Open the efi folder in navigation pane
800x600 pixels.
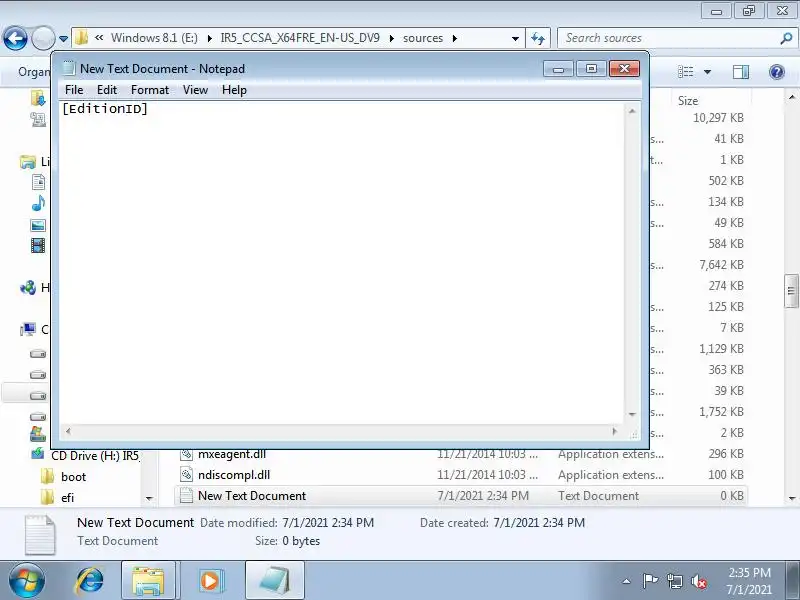(67, 497)
